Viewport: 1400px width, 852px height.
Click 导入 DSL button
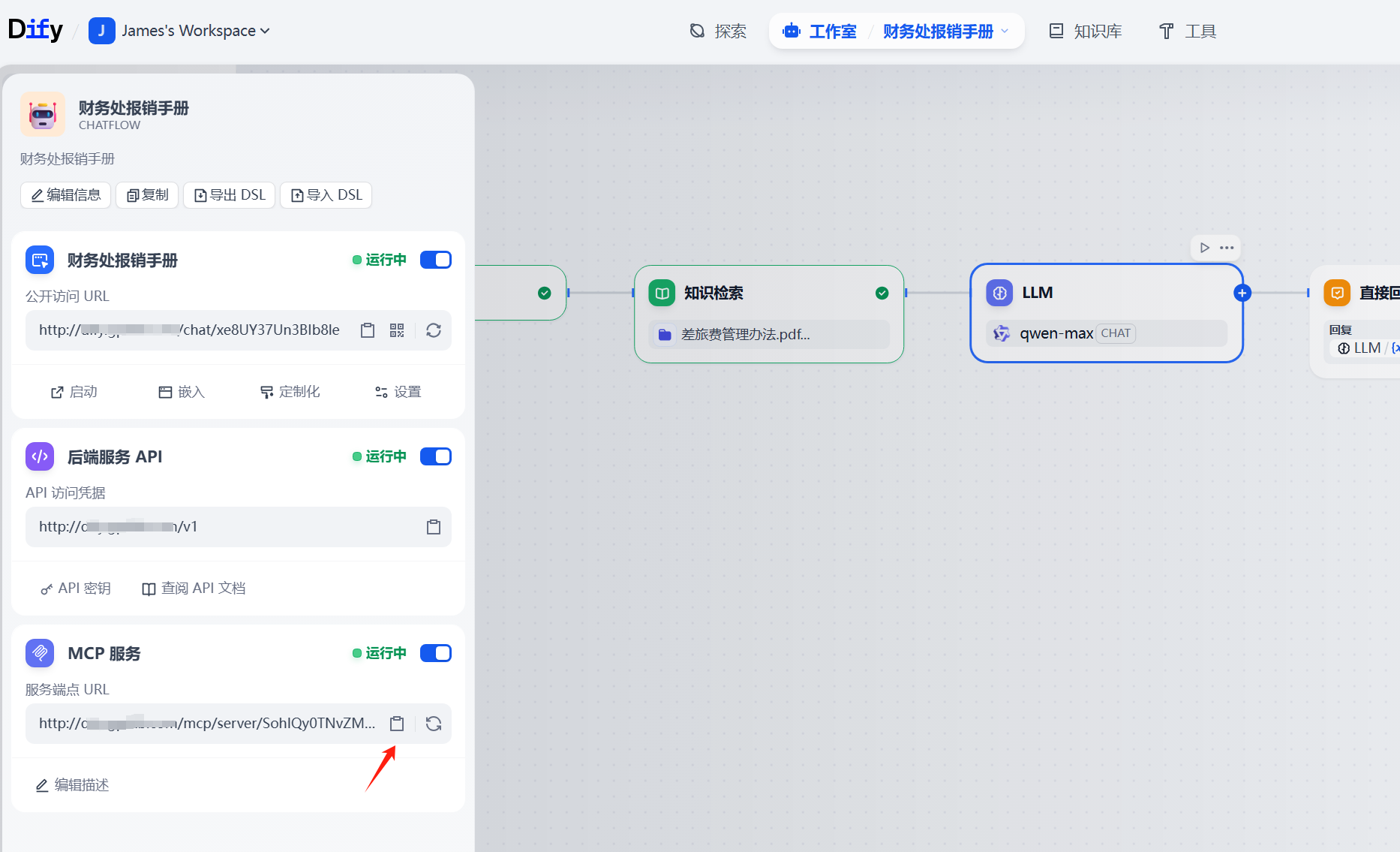pos(326,195)
